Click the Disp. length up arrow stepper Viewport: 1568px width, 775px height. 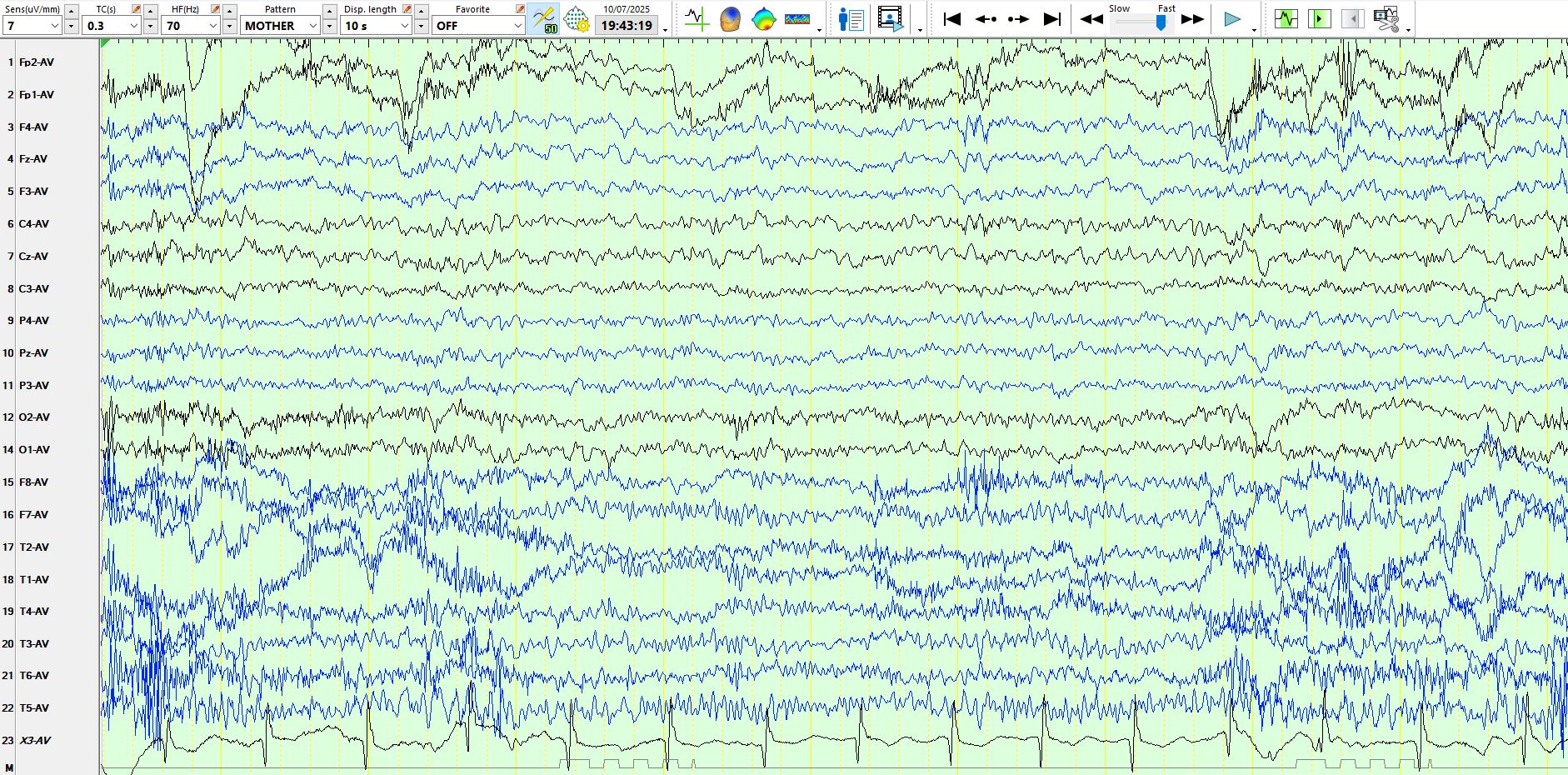[422, 11]
